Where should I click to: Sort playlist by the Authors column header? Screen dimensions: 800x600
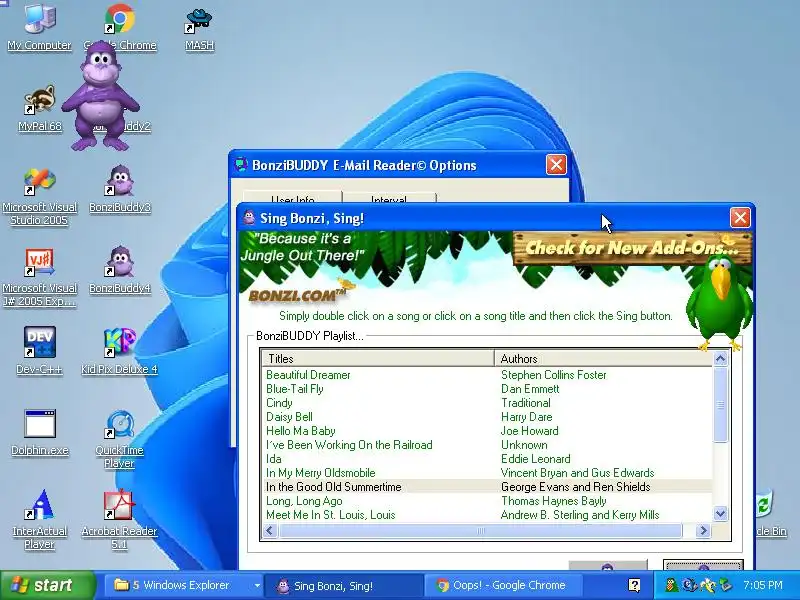coord(603,358)
